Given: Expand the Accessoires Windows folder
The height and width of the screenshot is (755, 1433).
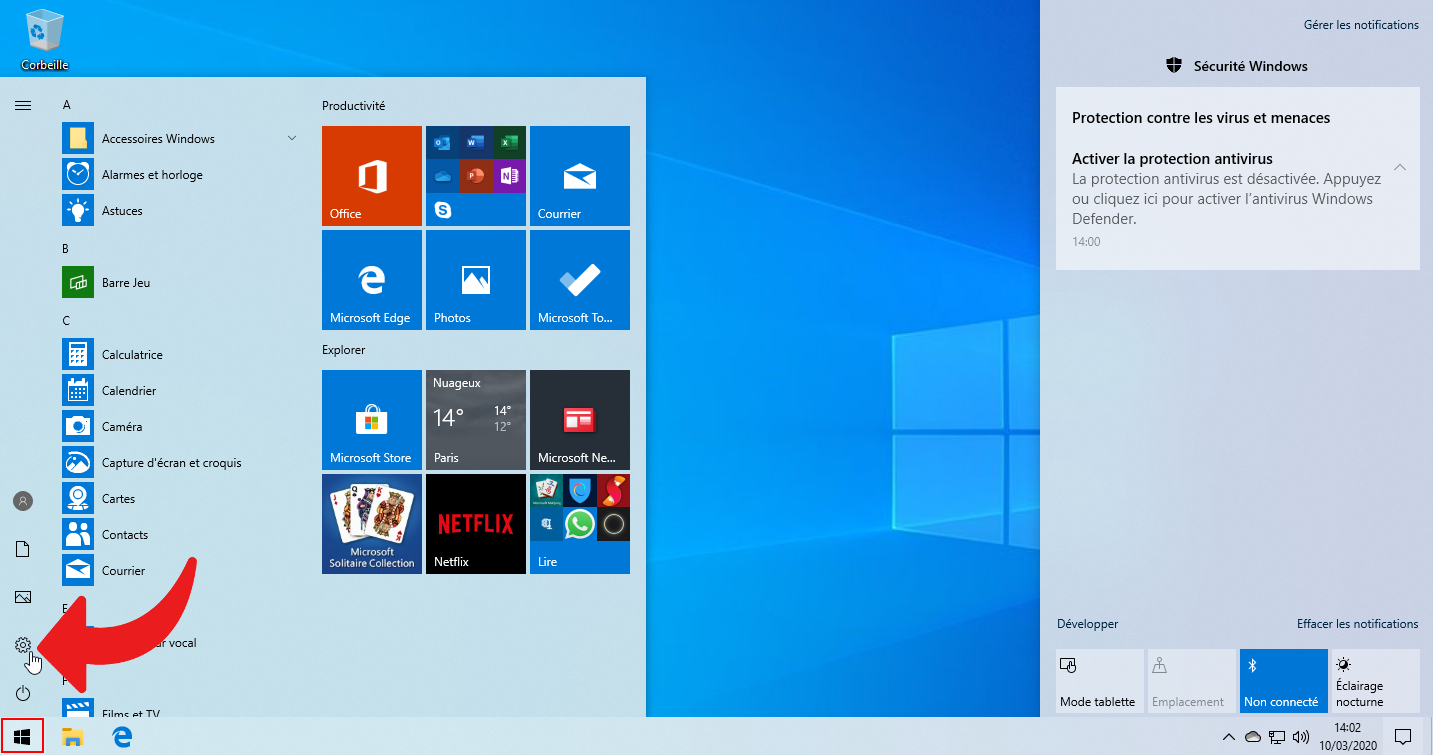Looking at the screenshot, I should click(180, 139).
